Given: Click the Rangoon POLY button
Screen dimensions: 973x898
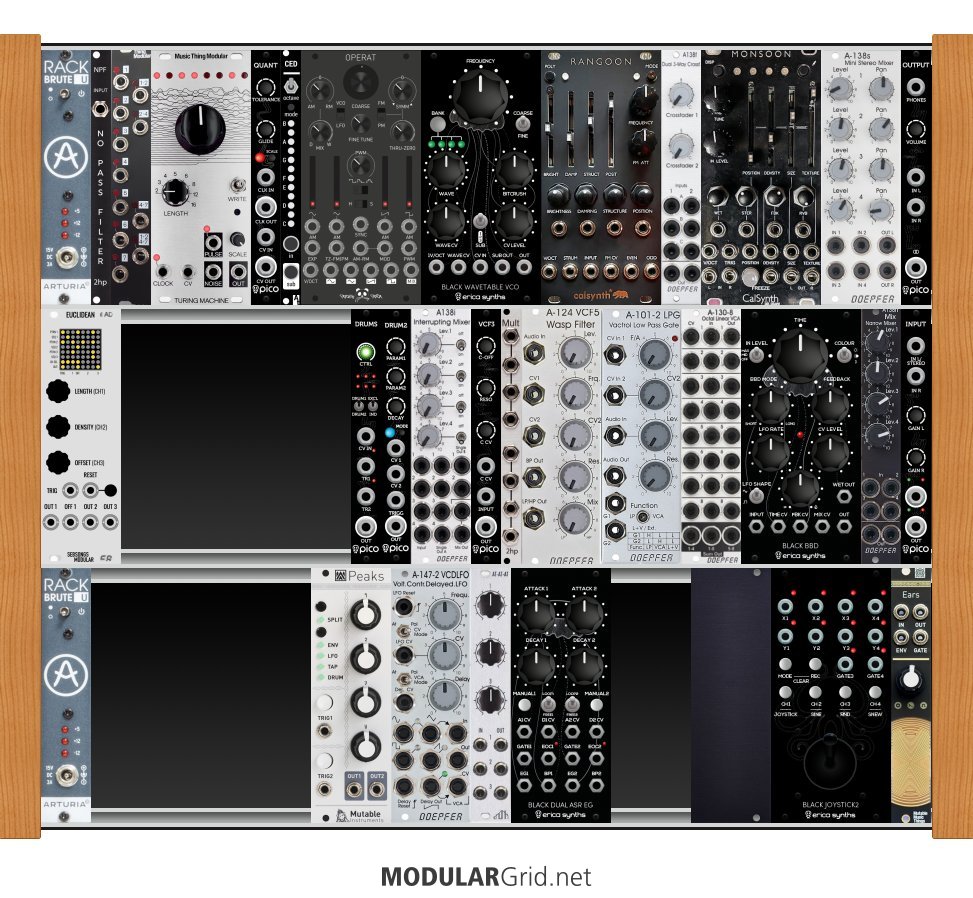Looking at the screenshot, I should point(549,77).
